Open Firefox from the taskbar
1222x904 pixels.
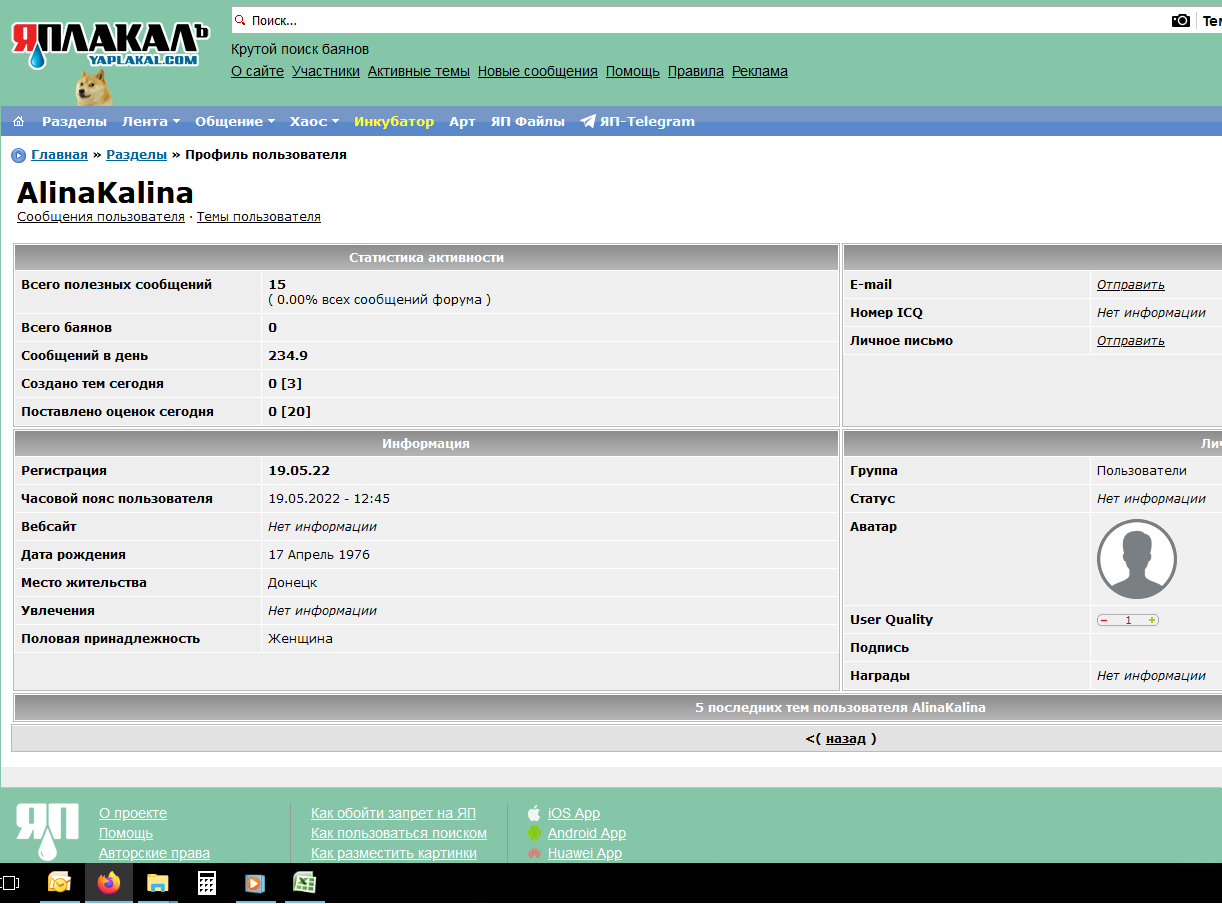coord(109,883)
